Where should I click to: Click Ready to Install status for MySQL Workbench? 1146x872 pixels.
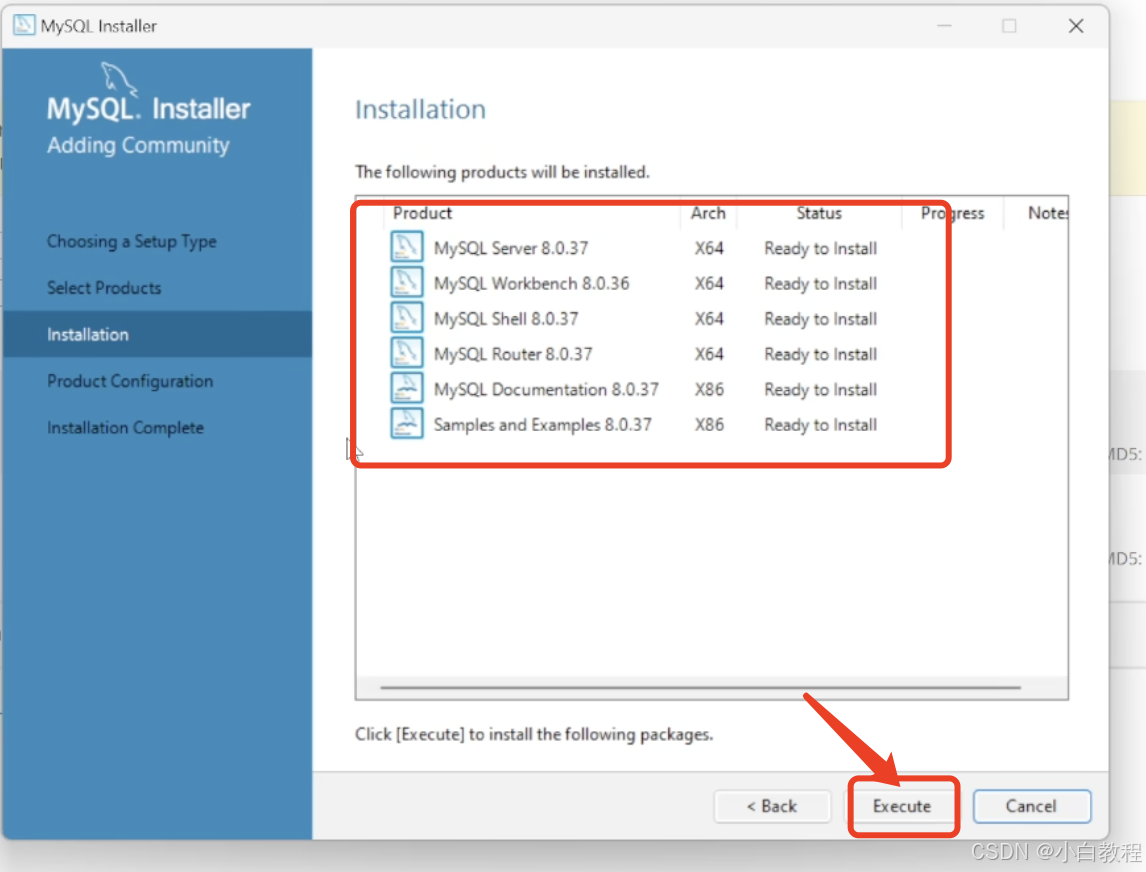pyautogui.click(x=821, y=284)
